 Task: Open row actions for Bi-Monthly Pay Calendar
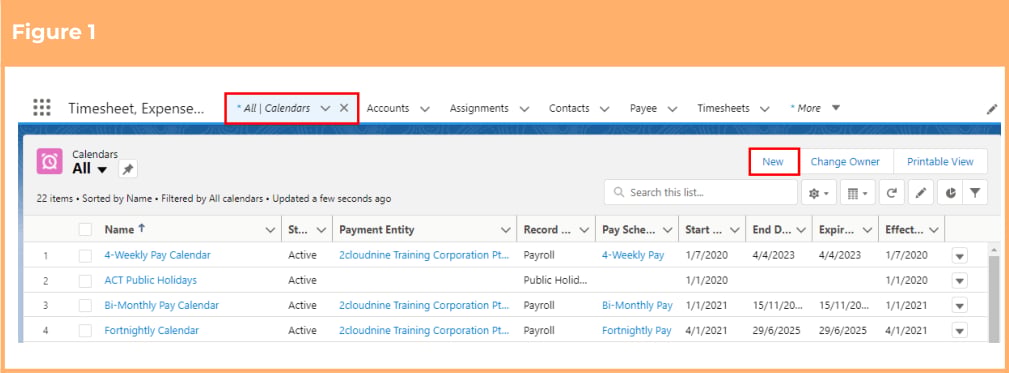coord(959,305)
